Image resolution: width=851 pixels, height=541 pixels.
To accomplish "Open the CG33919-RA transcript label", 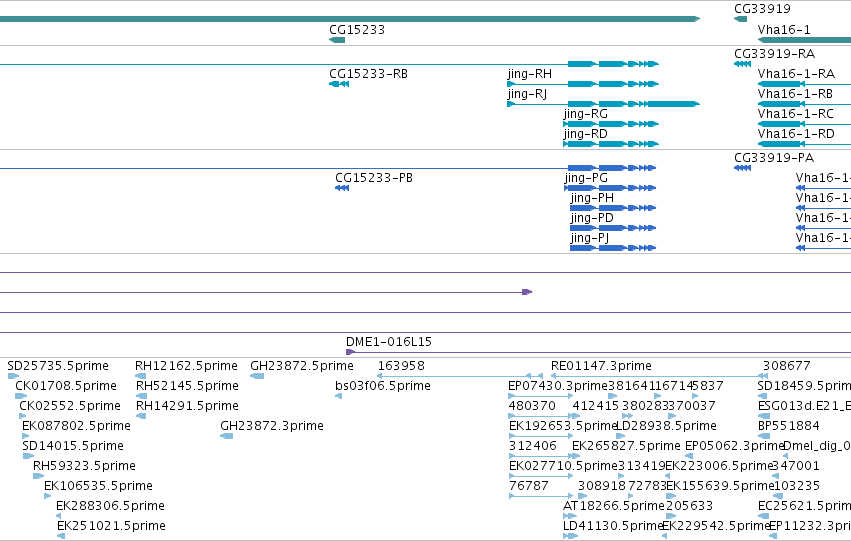I will [x=774, y=54].
